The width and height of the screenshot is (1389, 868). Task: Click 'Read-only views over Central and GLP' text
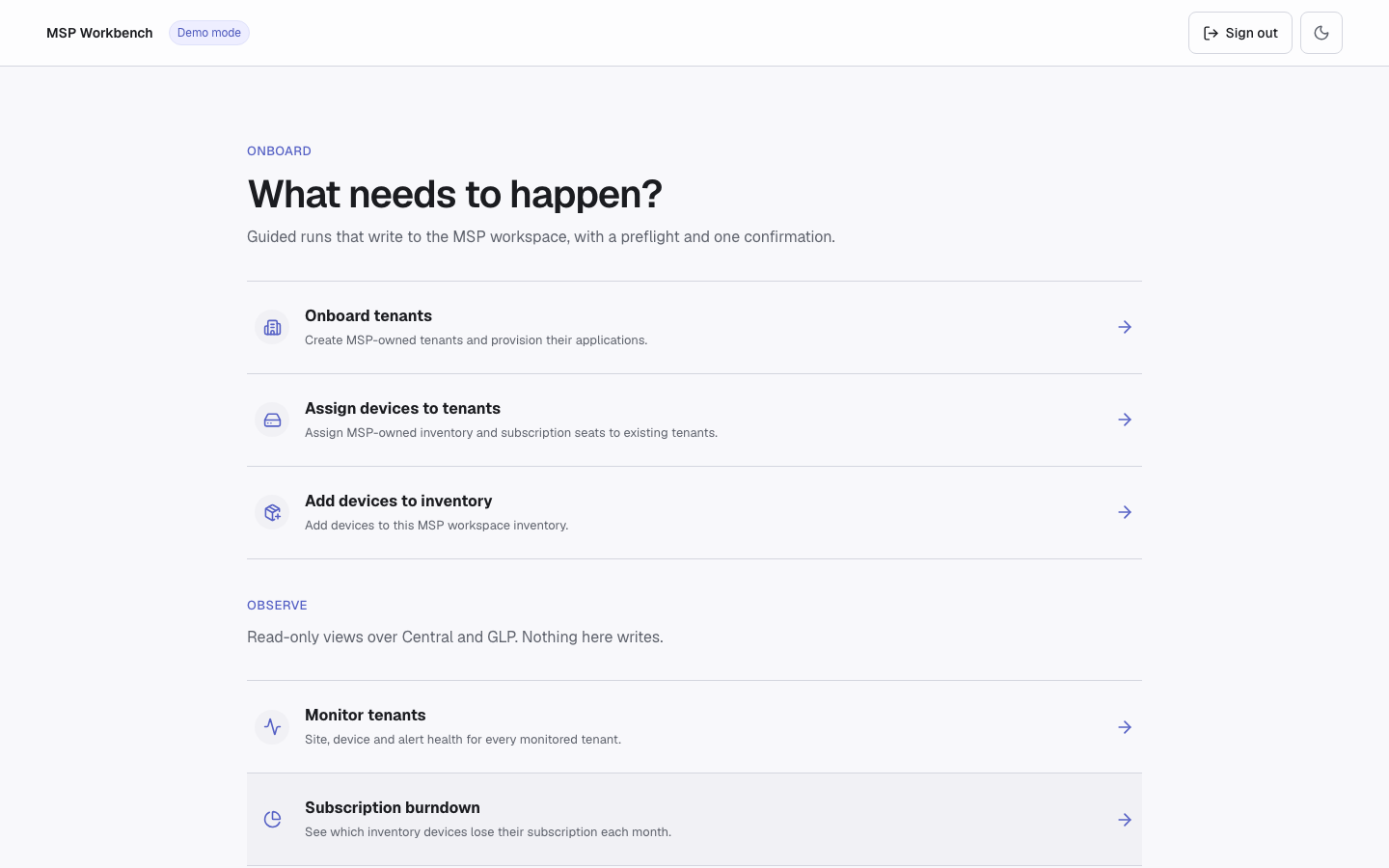point(455,637)
